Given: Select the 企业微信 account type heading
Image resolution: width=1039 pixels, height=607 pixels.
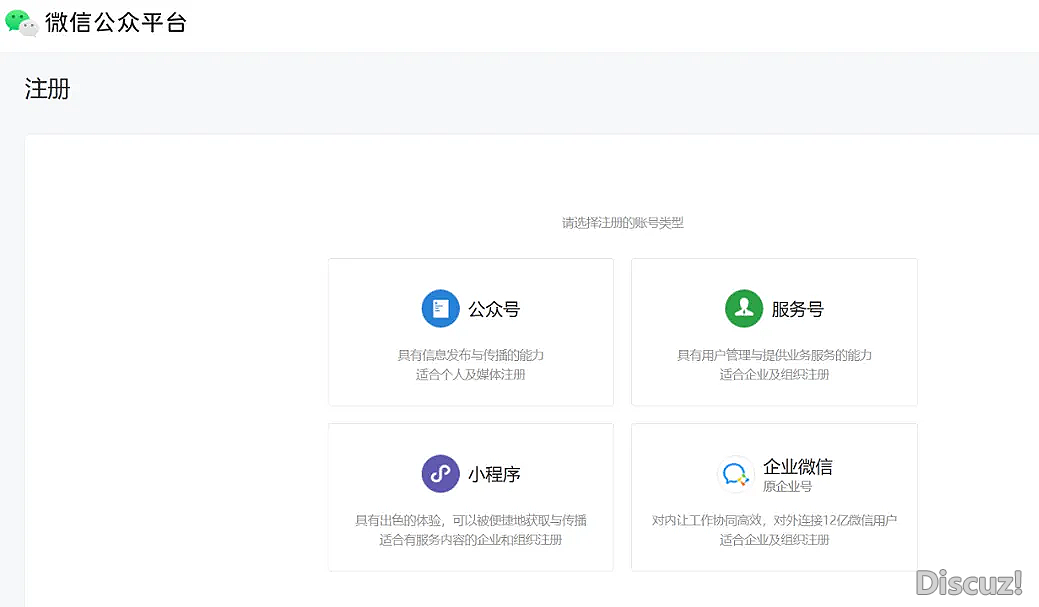Looking at the screenshot, I should point(798,467).
